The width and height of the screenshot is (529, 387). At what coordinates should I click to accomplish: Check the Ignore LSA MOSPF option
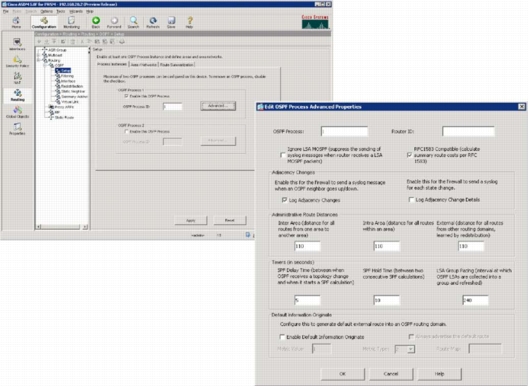coord(283,155)
